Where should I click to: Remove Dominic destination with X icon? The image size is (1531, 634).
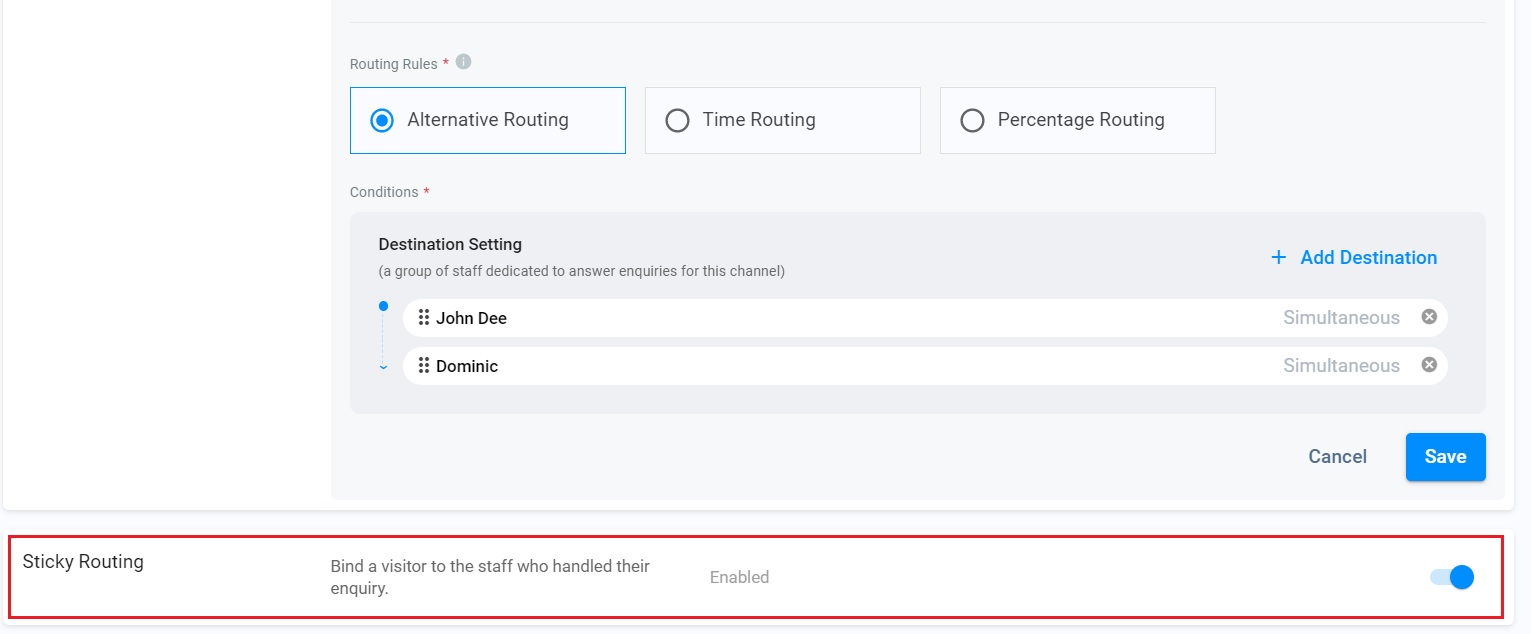1429,365
